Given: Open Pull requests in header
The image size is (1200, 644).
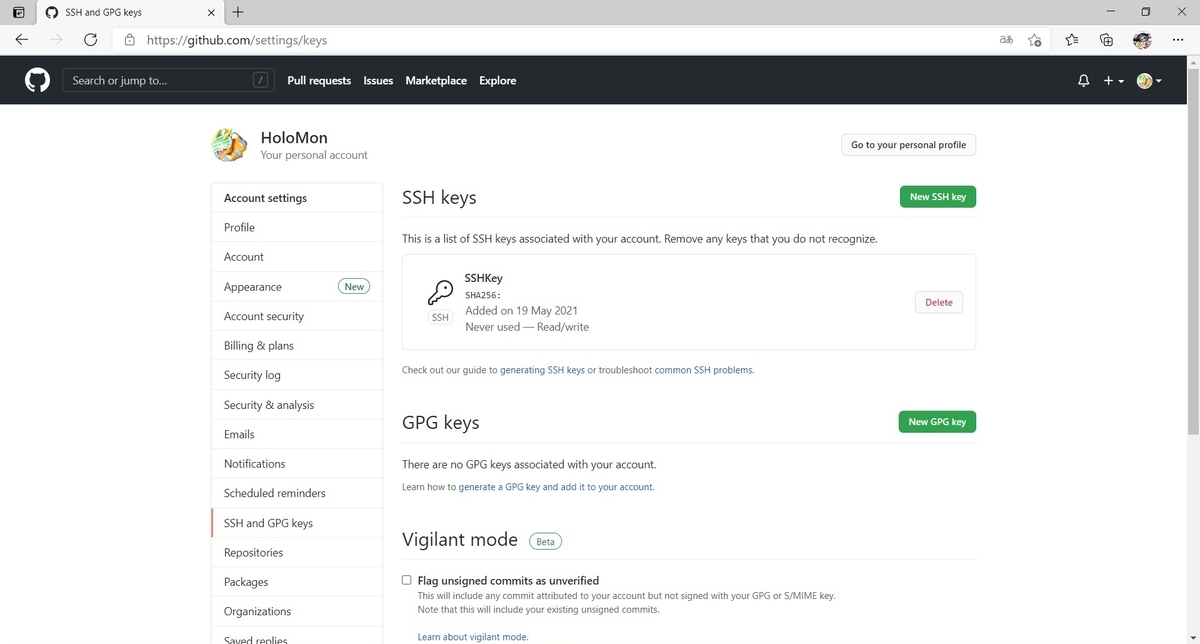Looking at the screenshot, I should pyautogui.click(x=319, y=81).
